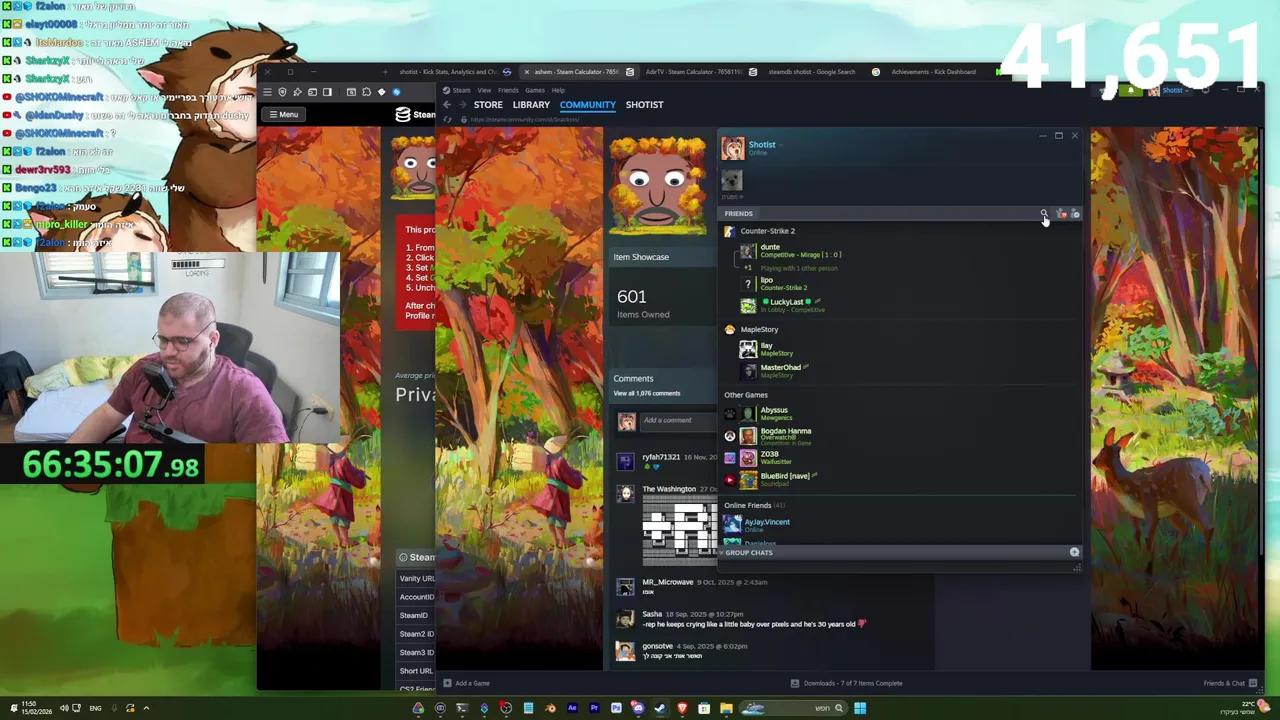
Task: Click Soundpad icon beside BlueBird
Action: tap(729, 480)
